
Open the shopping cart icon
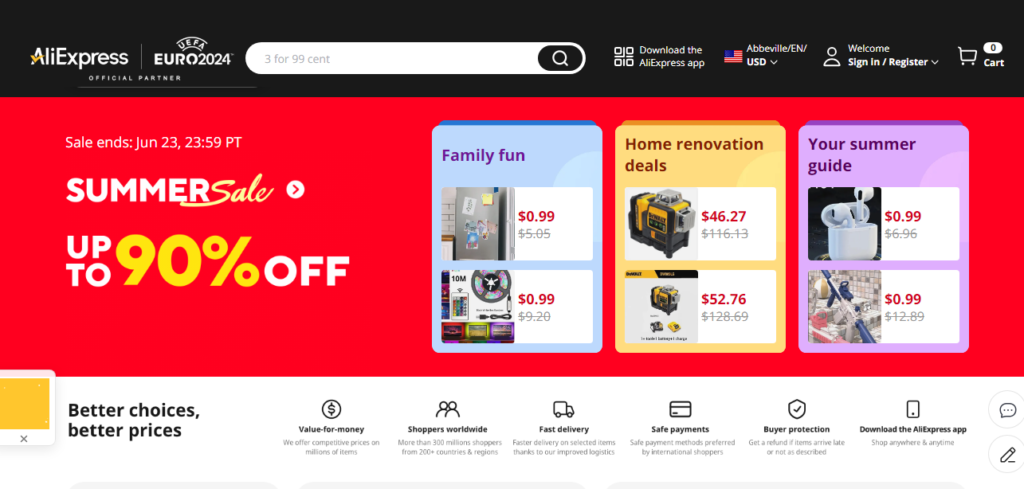point(967,57)
